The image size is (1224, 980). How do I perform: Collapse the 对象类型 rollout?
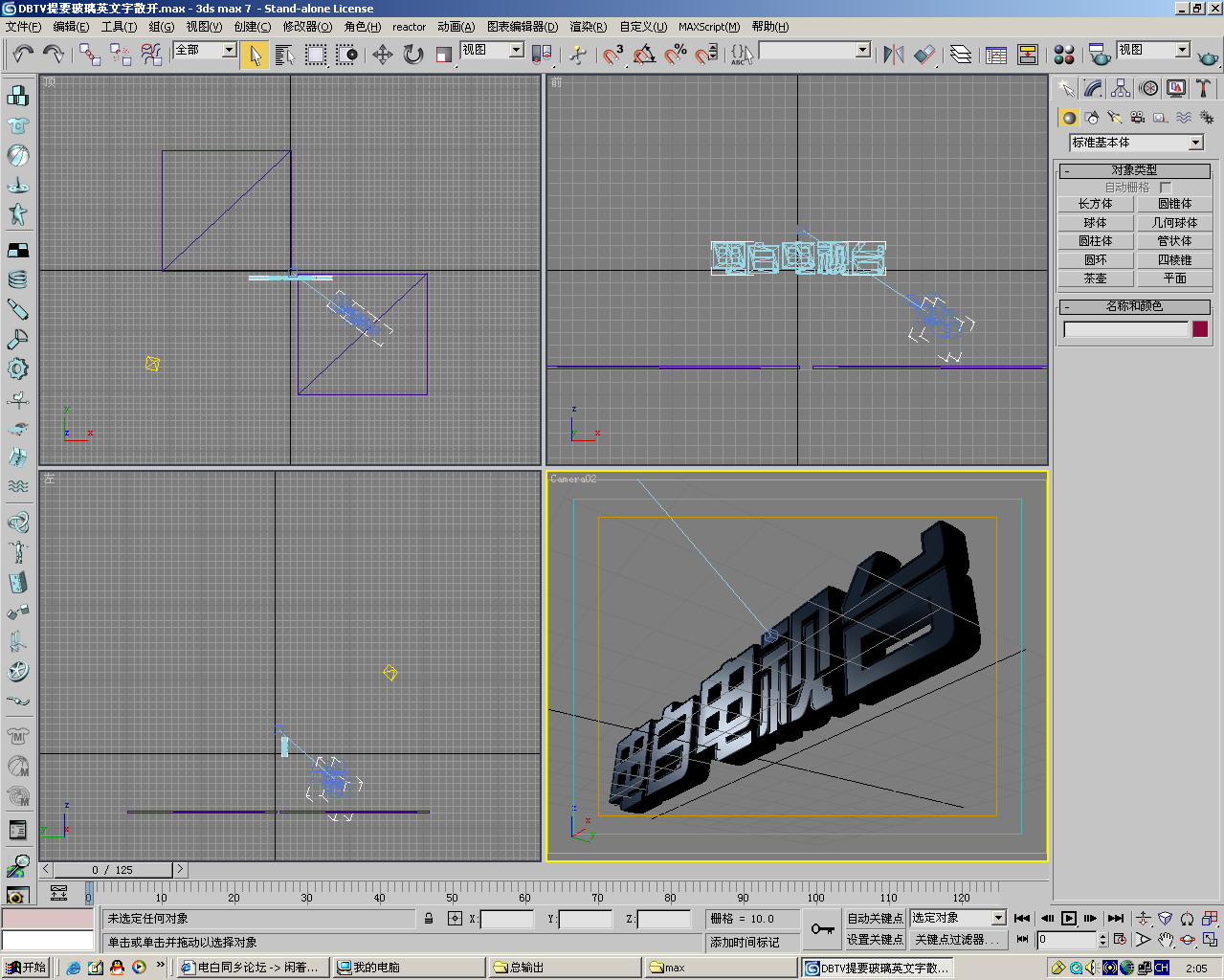pos(1134,170)
